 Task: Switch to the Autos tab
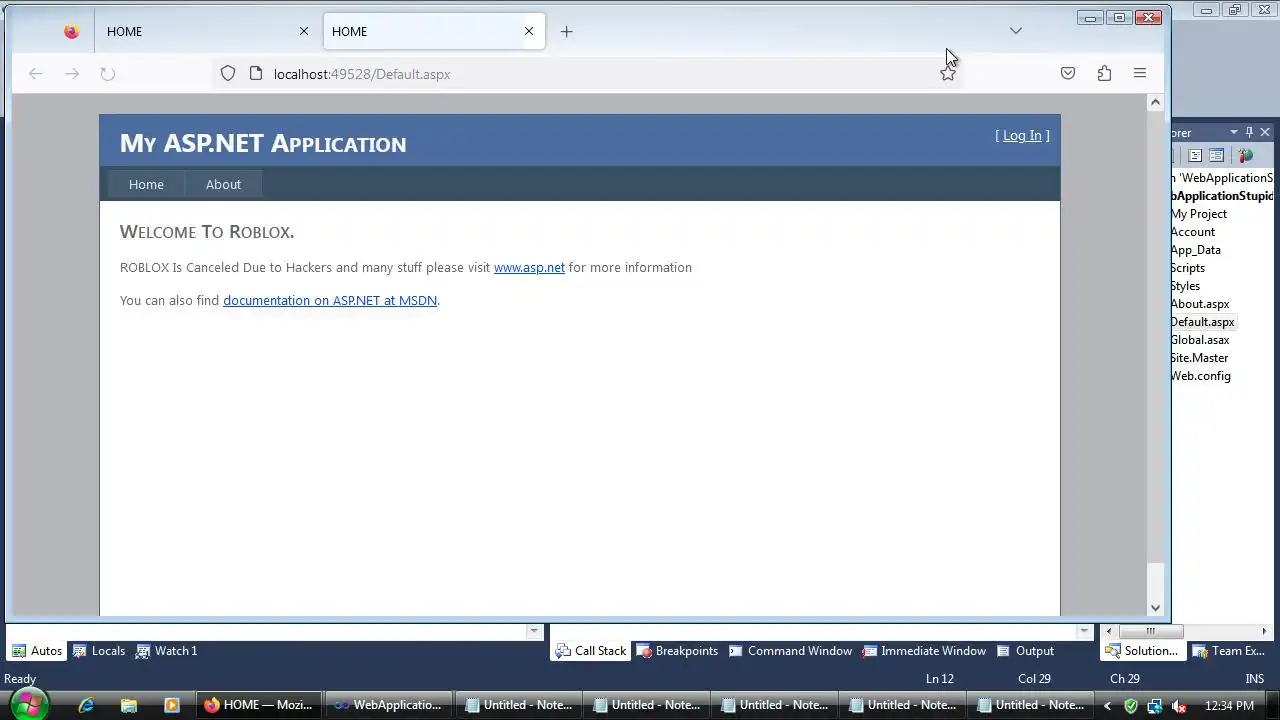[x=37, y=651]
